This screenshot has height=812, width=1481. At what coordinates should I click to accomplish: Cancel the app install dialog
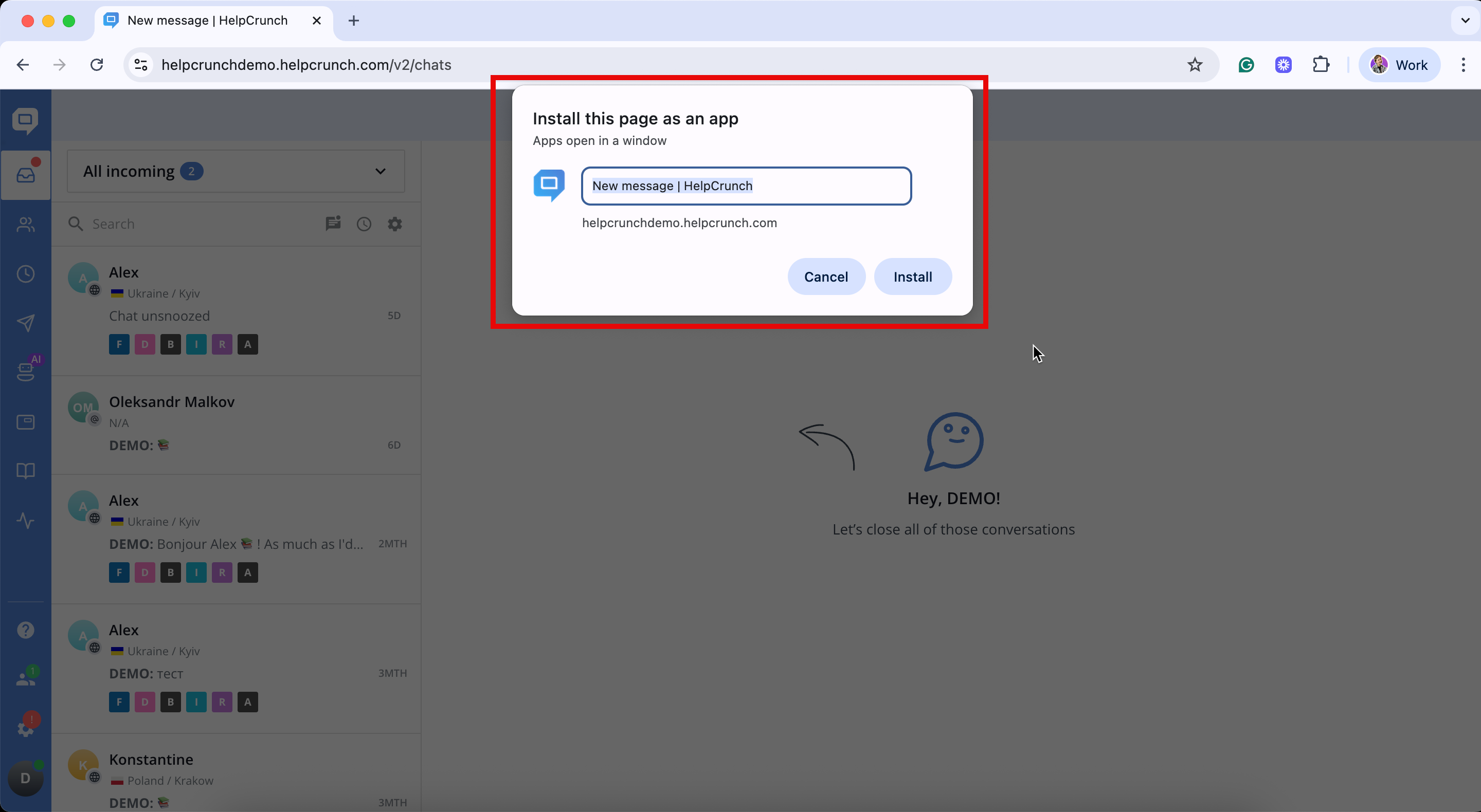point(825,276)
